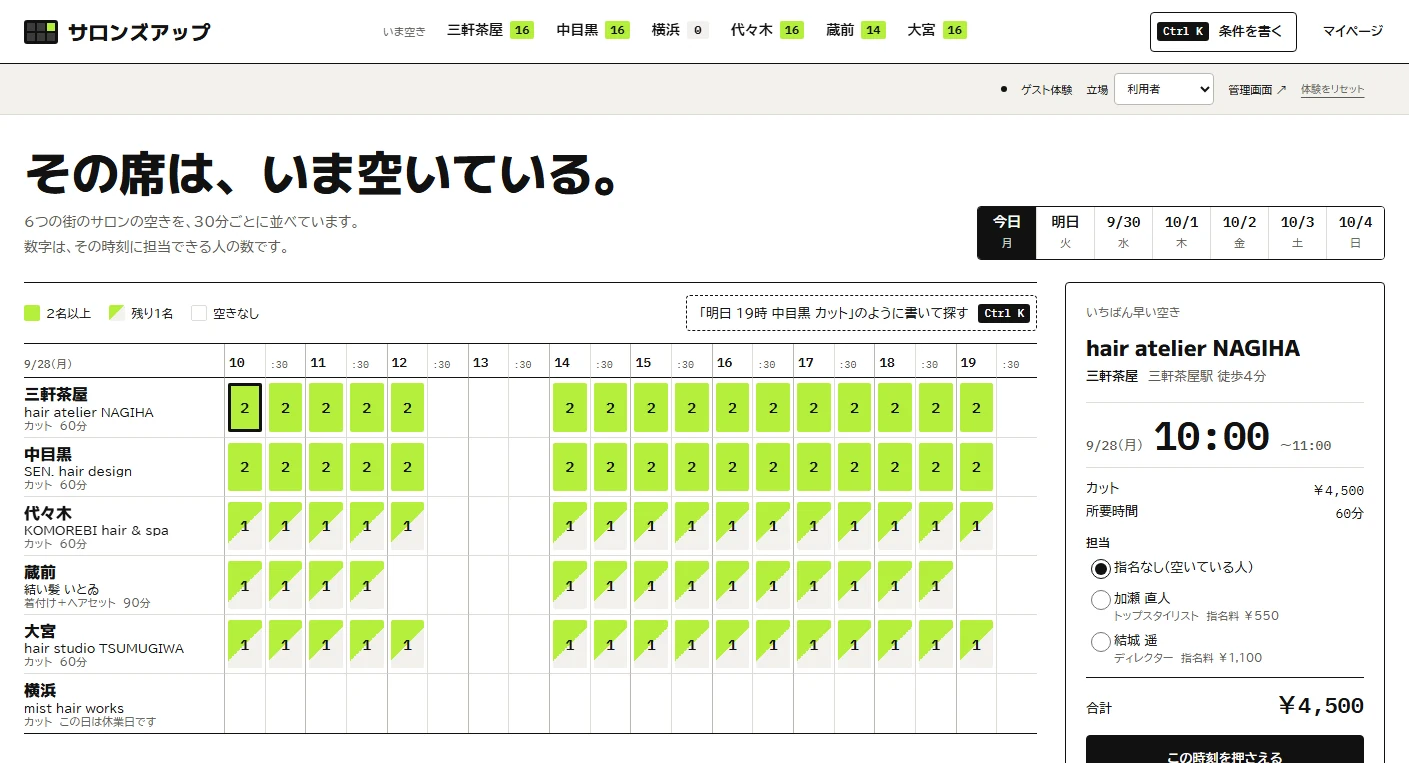Choose stylist 加瀬 直人 radio button

(x=1101, y=600)
